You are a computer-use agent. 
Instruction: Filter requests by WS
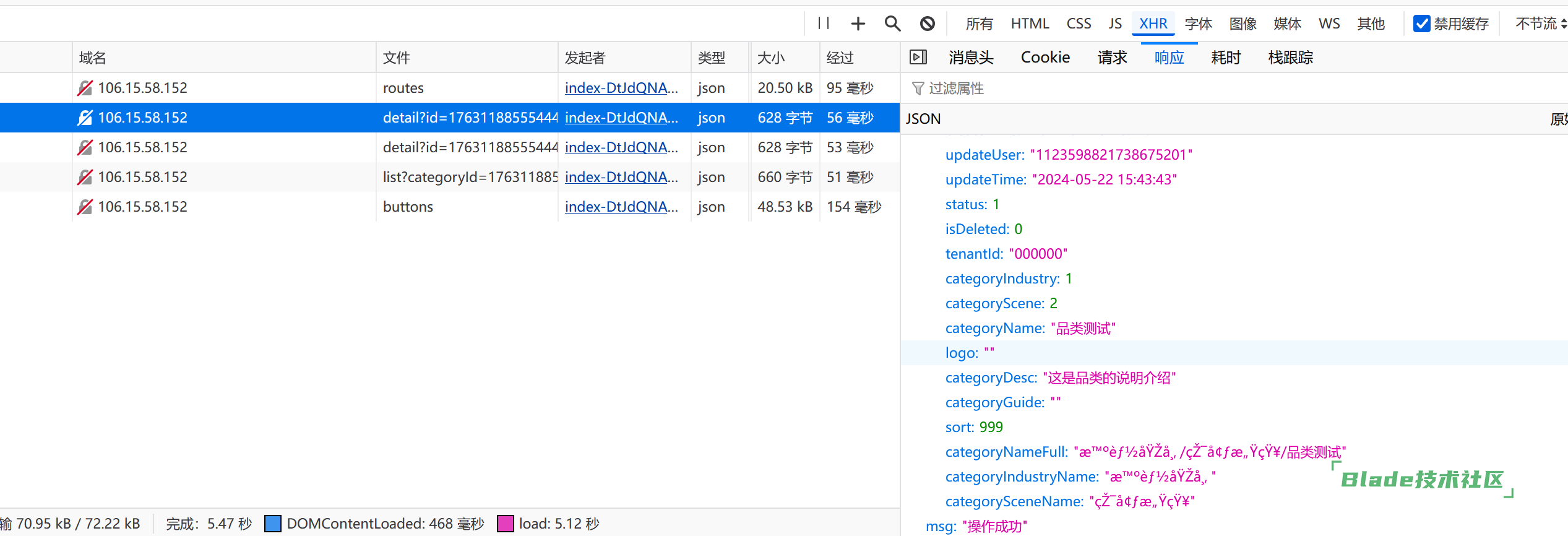(x=1329, y=24)
